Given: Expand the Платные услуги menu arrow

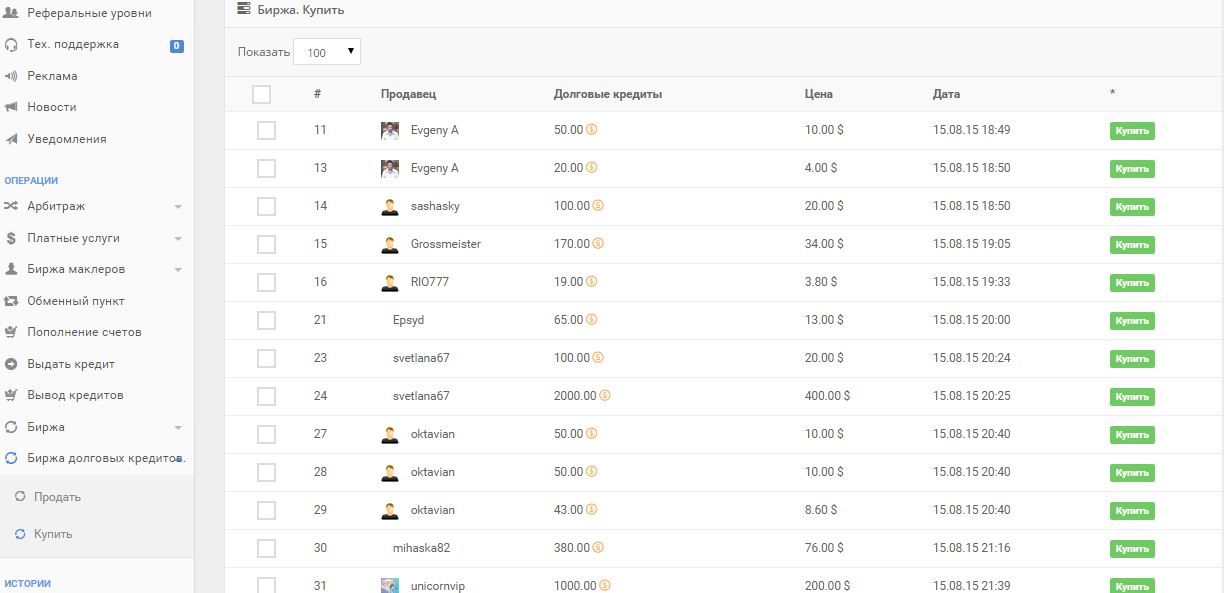Looking at the screenshot, I should [178, 239].
